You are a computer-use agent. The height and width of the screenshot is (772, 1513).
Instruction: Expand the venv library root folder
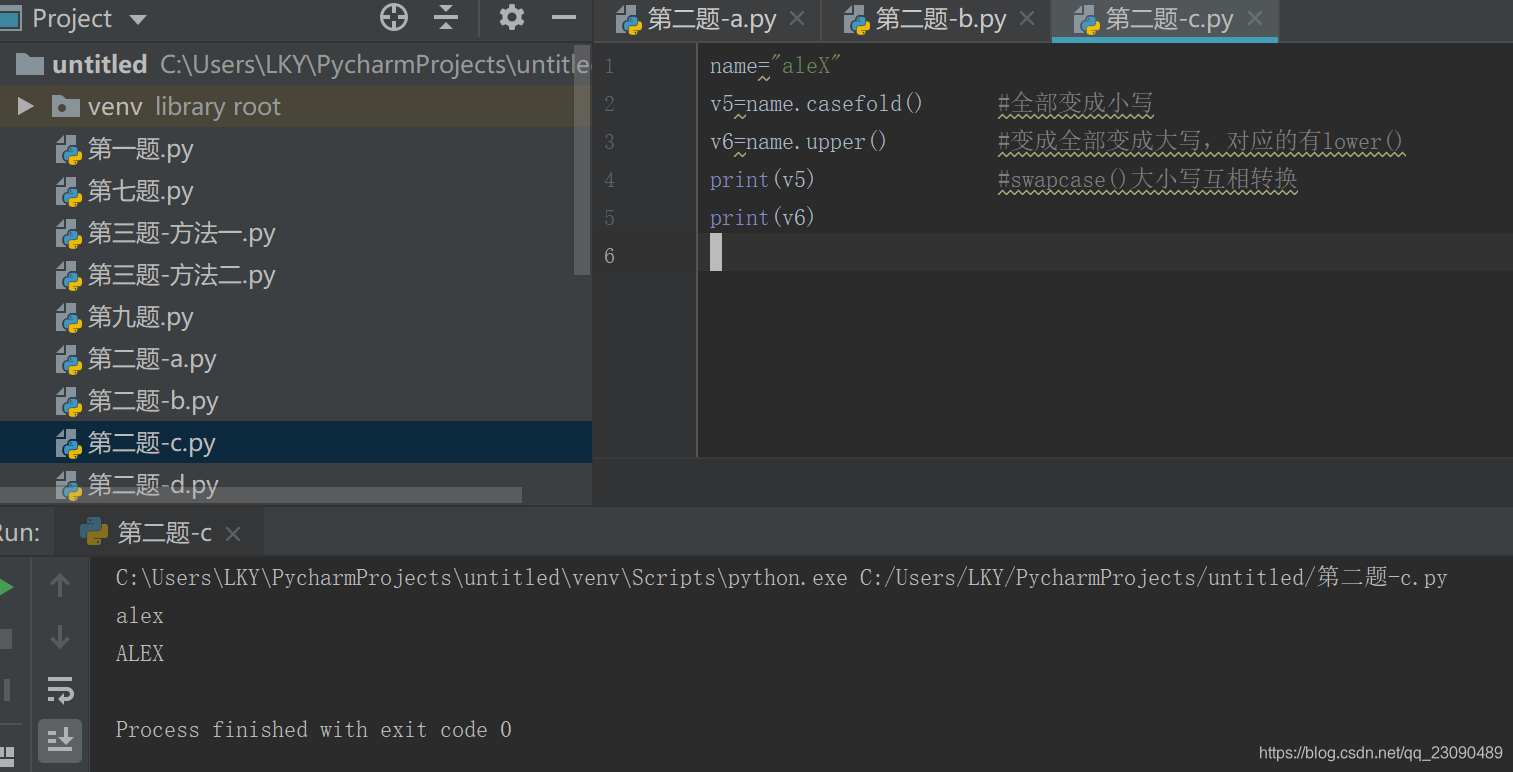click(26, 106)
